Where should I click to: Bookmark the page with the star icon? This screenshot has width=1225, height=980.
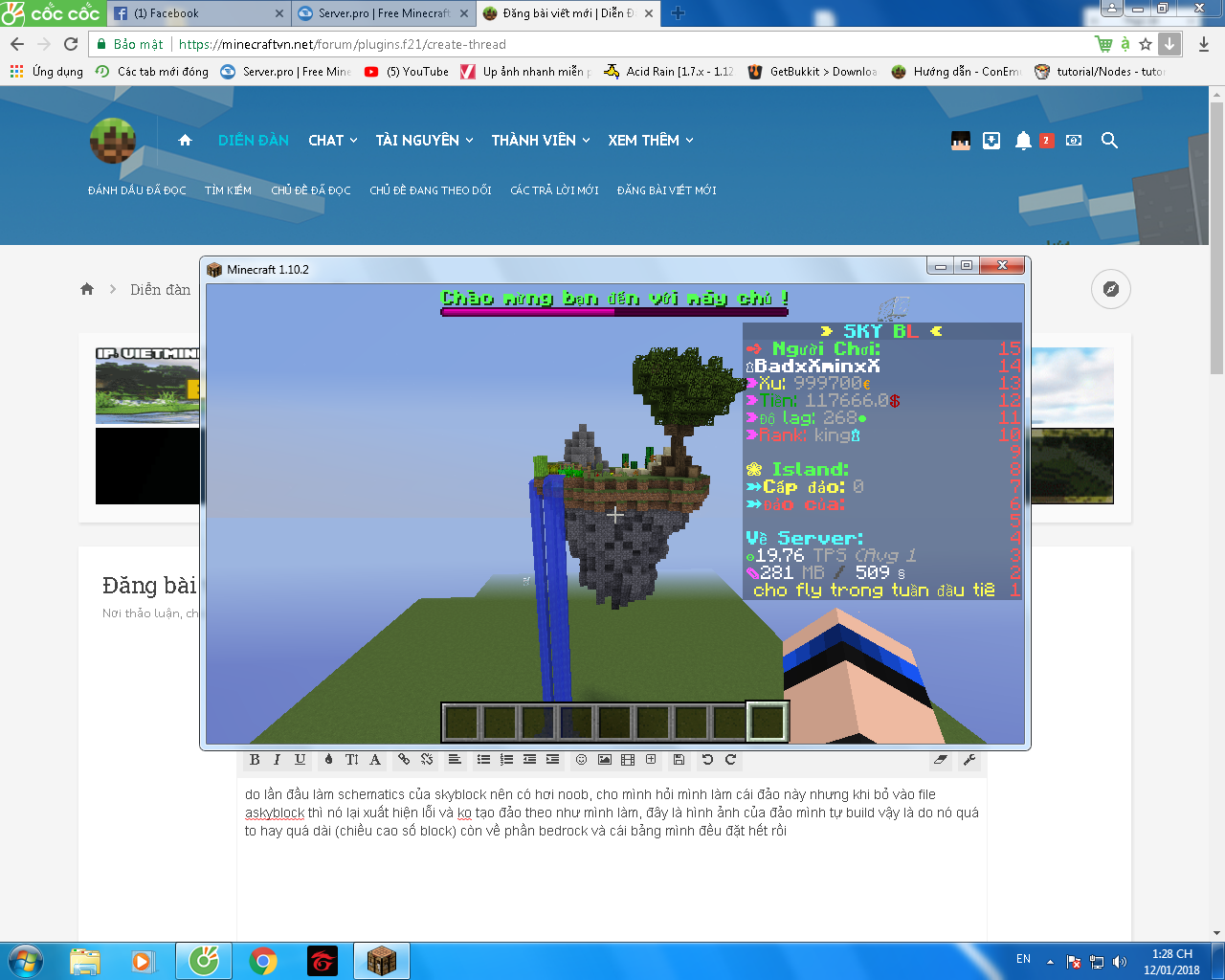(x=1146, y=44)
